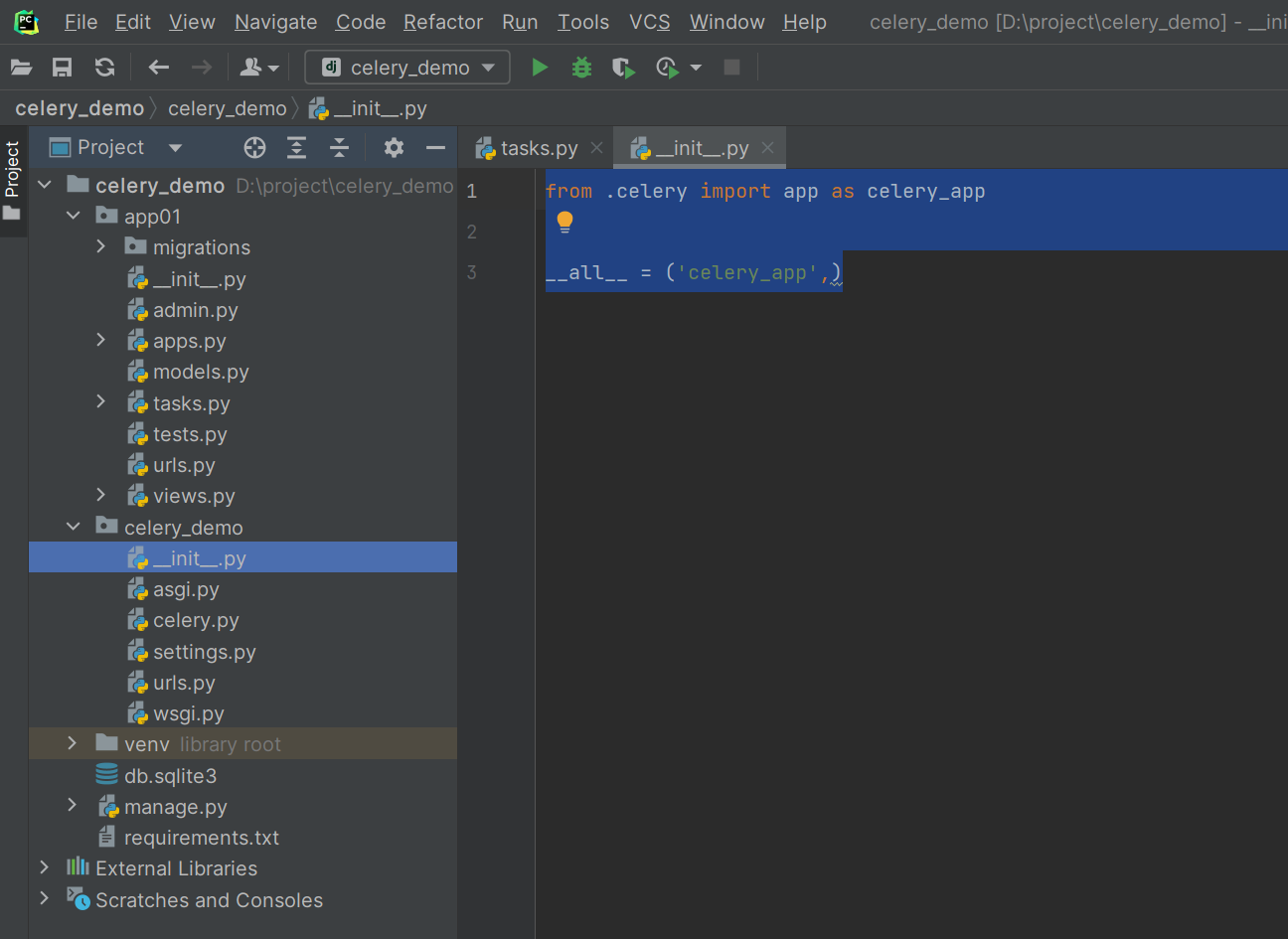This screenshot has width=1288, height=939.
Task: Click Collapse All in Project panel
Action: [x=339, y=148]
